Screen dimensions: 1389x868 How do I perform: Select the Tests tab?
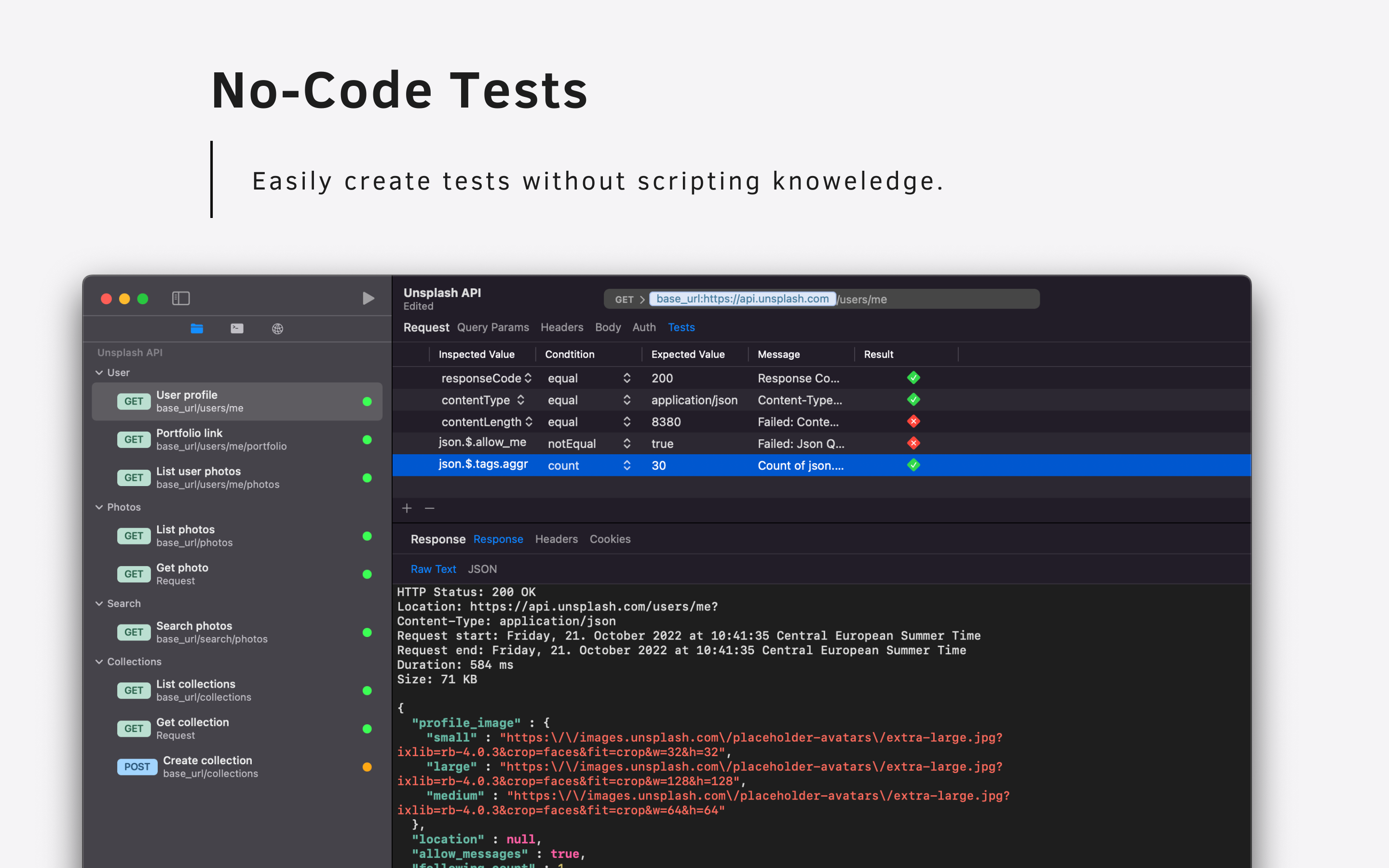pyautogui.click(x=681, y=327)
